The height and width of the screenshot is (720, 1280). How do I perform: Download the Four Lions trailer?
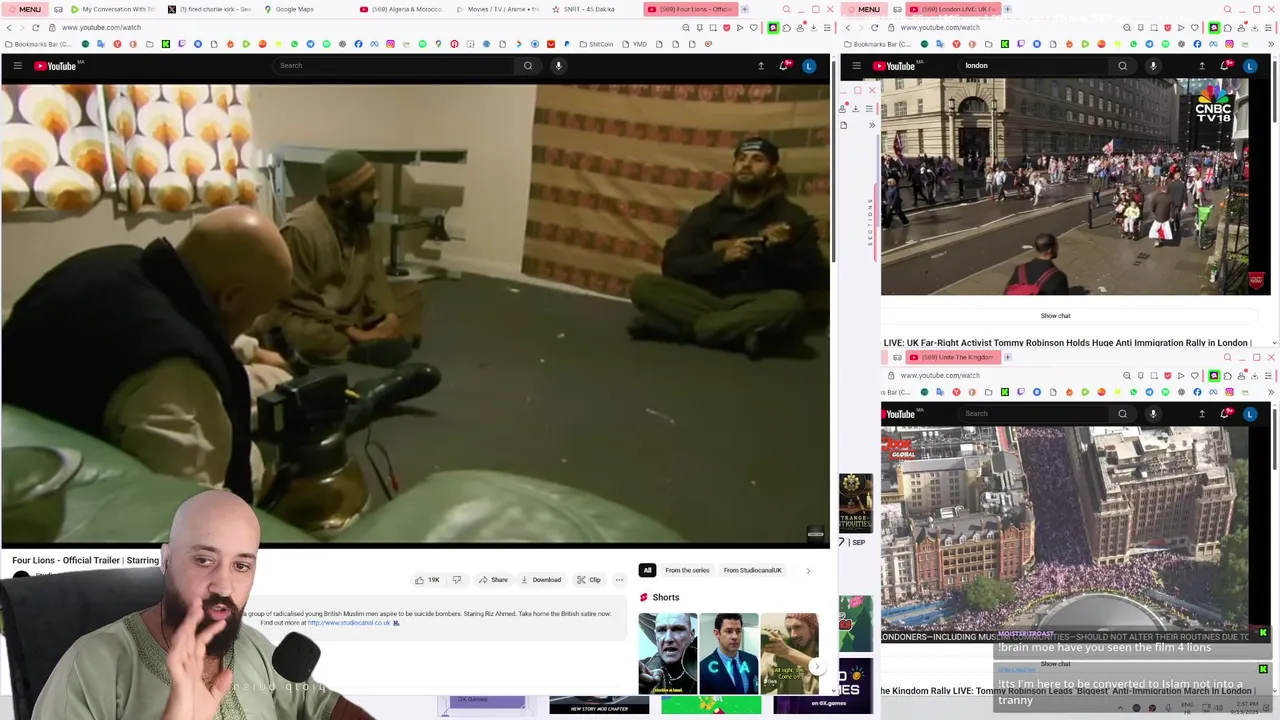541,580
